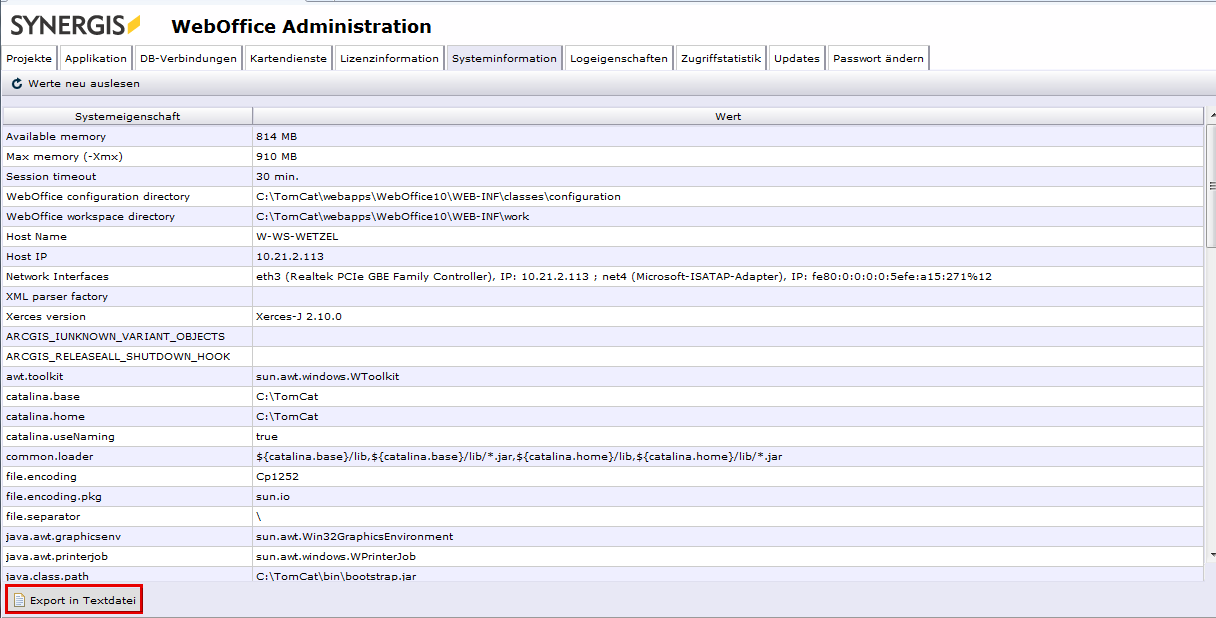Go to the Kartendienste tab

(288, 59)
